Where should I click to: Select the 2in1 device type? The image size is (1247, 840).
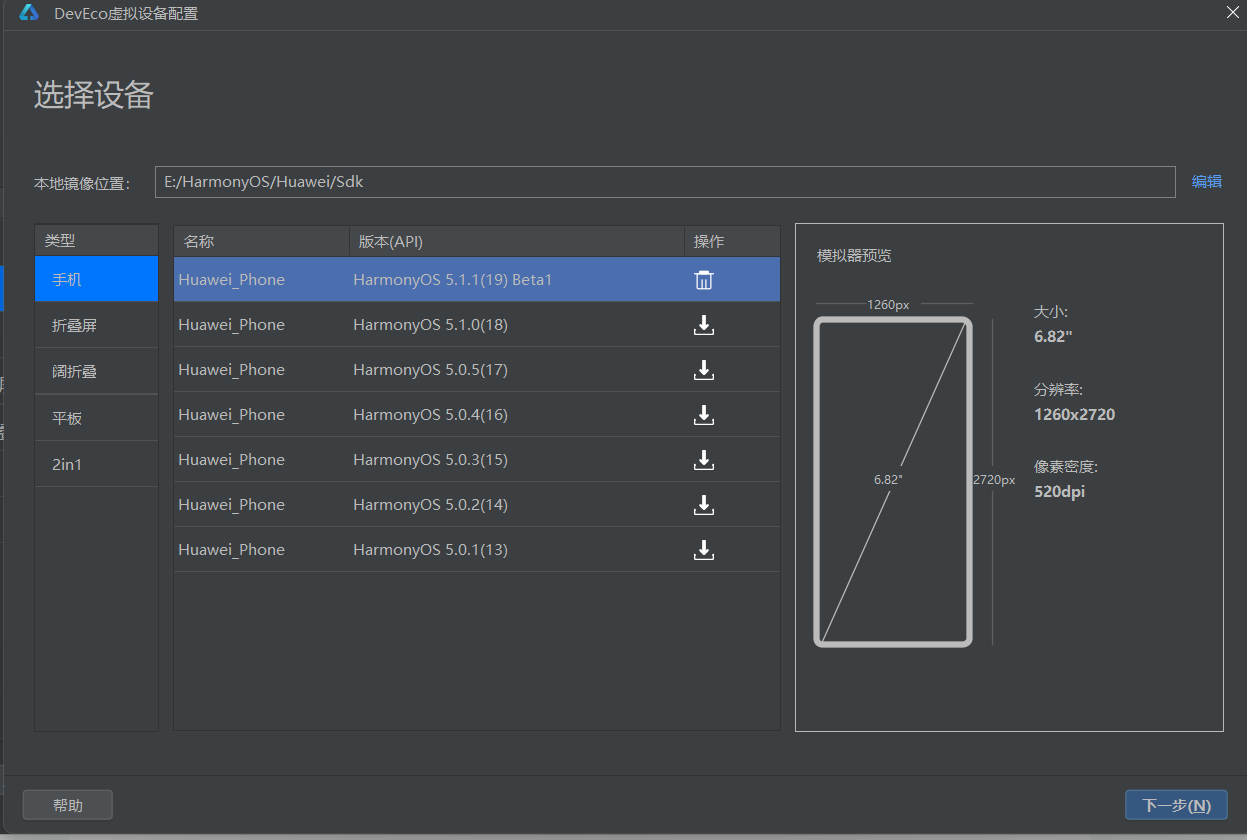pos(96,464)
